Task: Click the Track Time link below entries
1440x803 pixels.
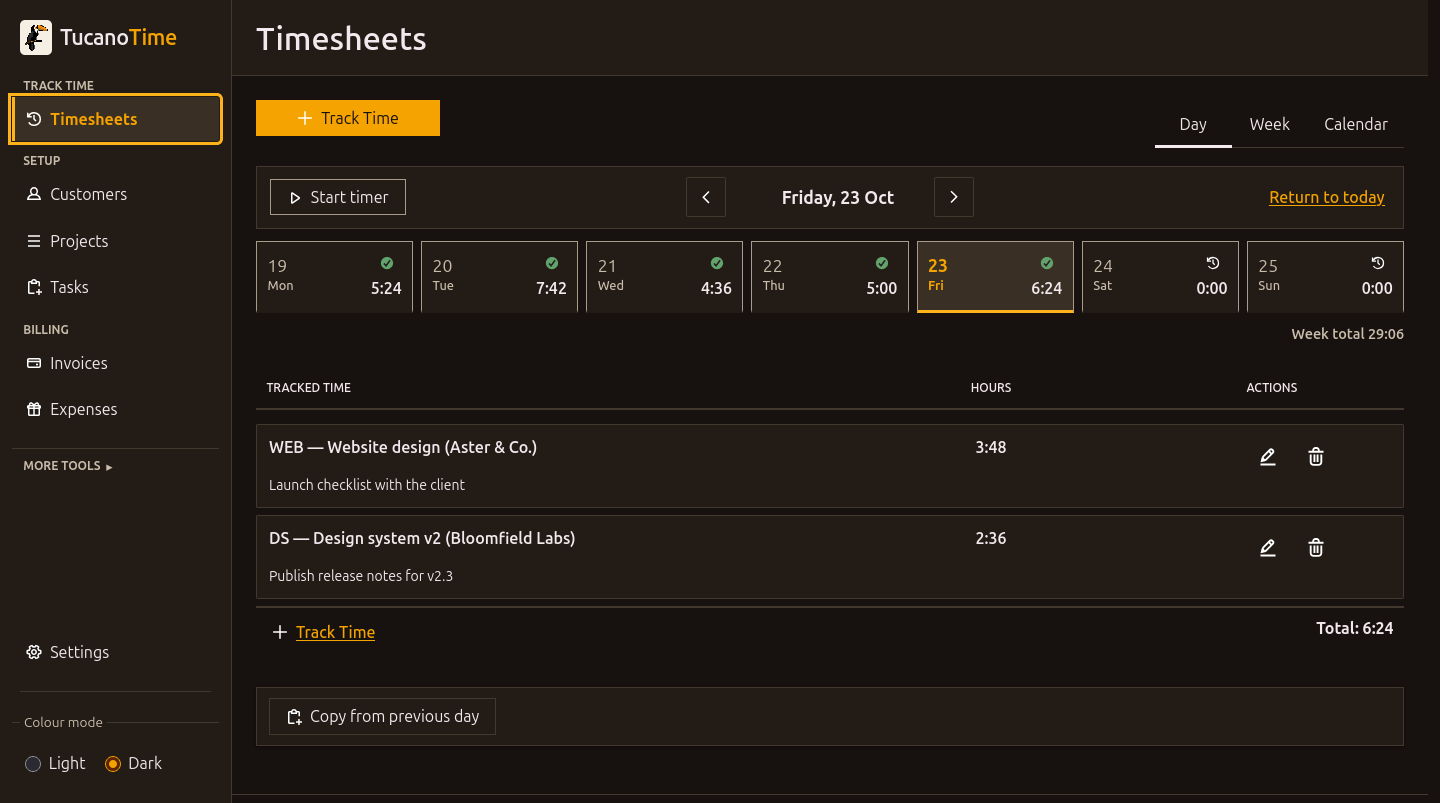Action: pos(335,632)
